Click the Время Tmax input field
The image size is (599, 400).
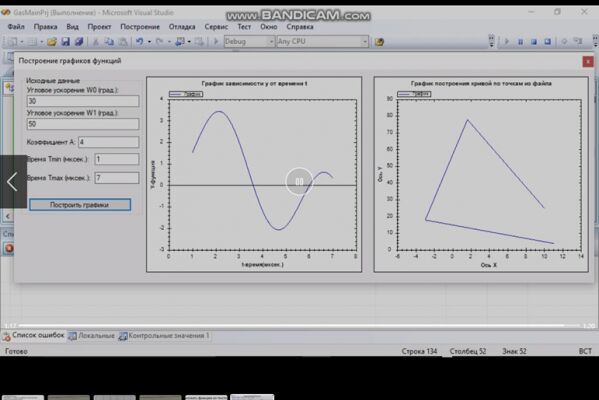click(117, 178)
